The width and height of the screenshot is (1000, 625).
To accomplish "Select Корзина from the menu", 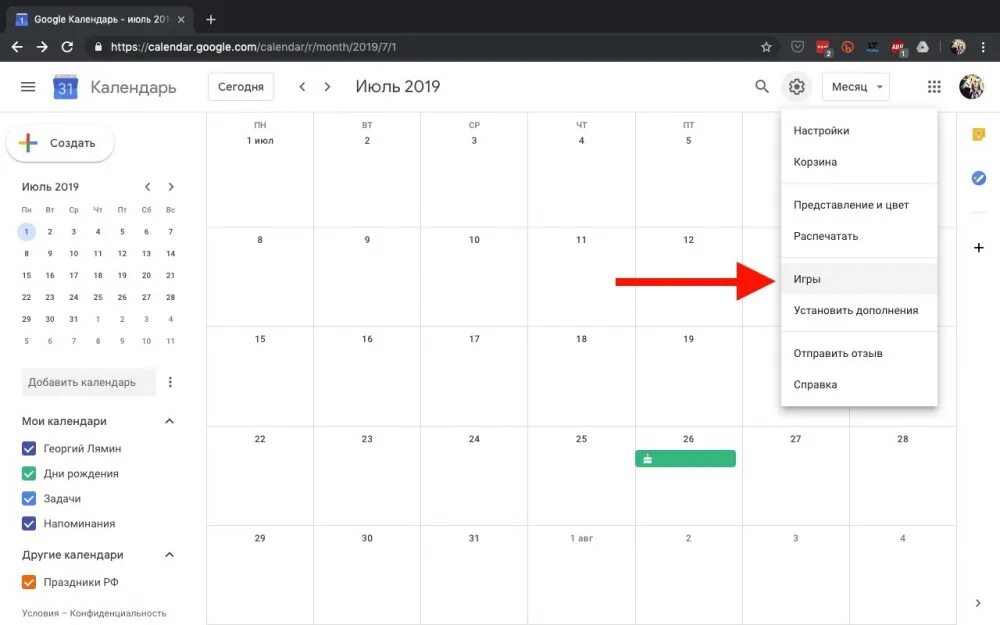I will [x=859, y=162].
